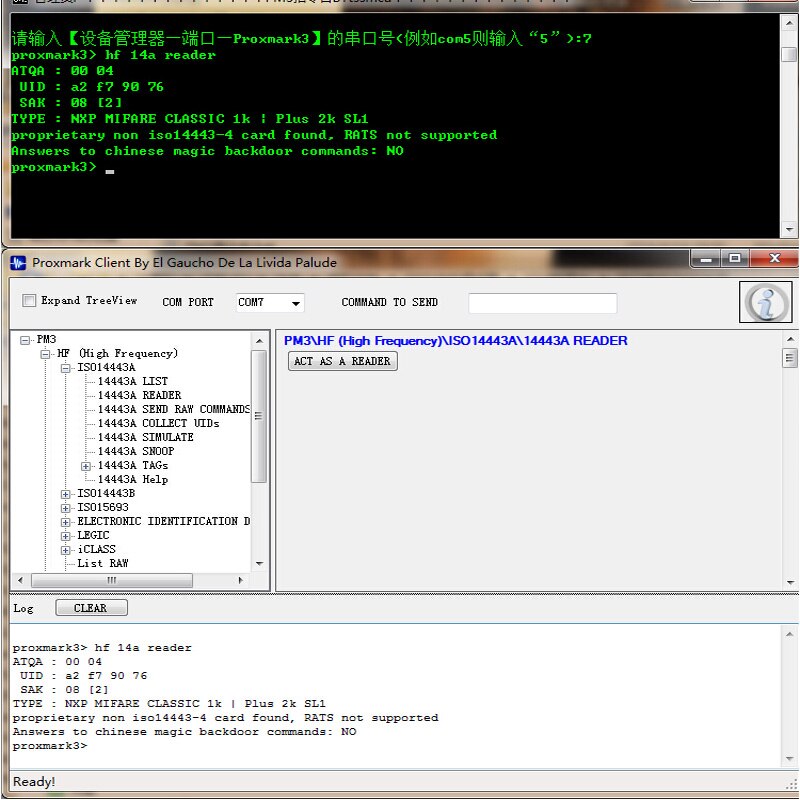Select the PM3 root label
The height and width of the screenshot is (800, 800).
[x=46, y=339]
